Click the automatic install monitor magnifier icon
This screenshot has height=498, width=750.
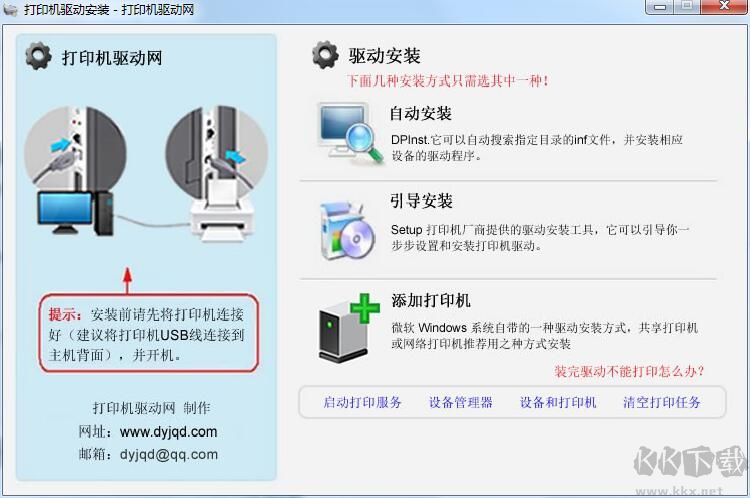(351, 133)
